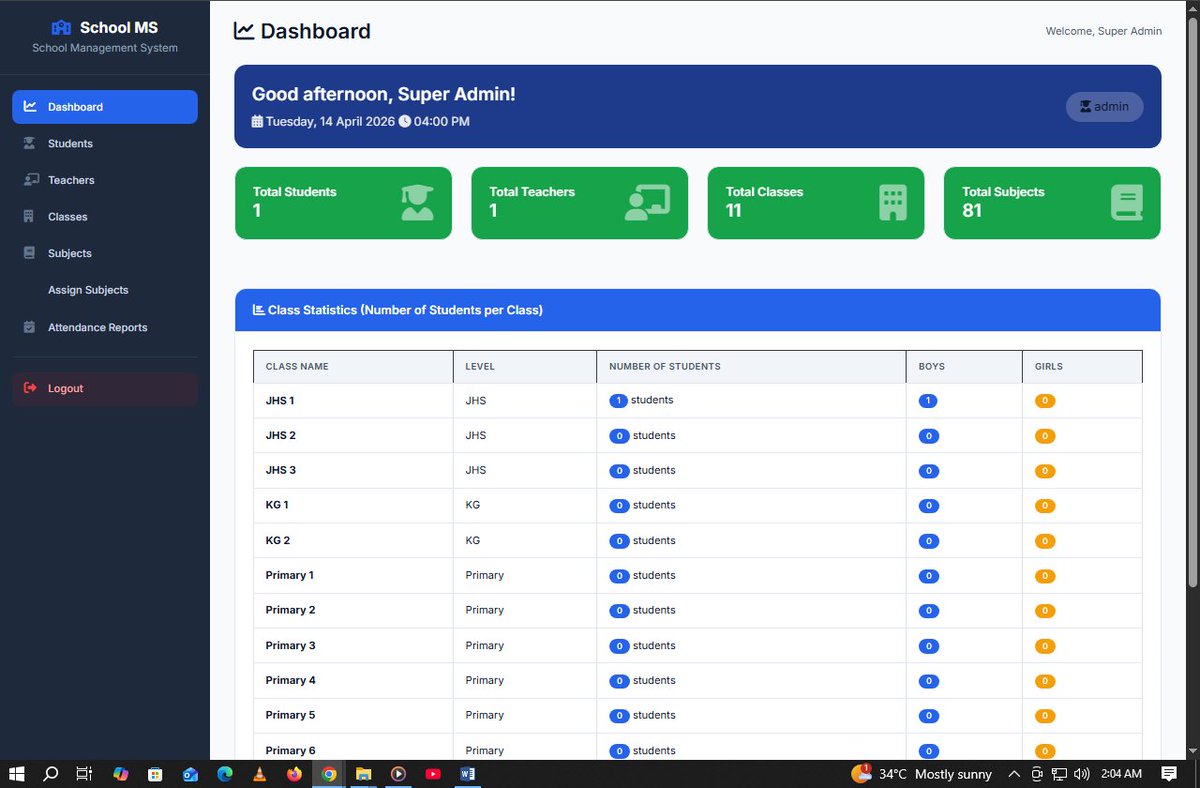Click the orange girls badge for JHS 1

pyautogui.click(x=1045, y=401)
